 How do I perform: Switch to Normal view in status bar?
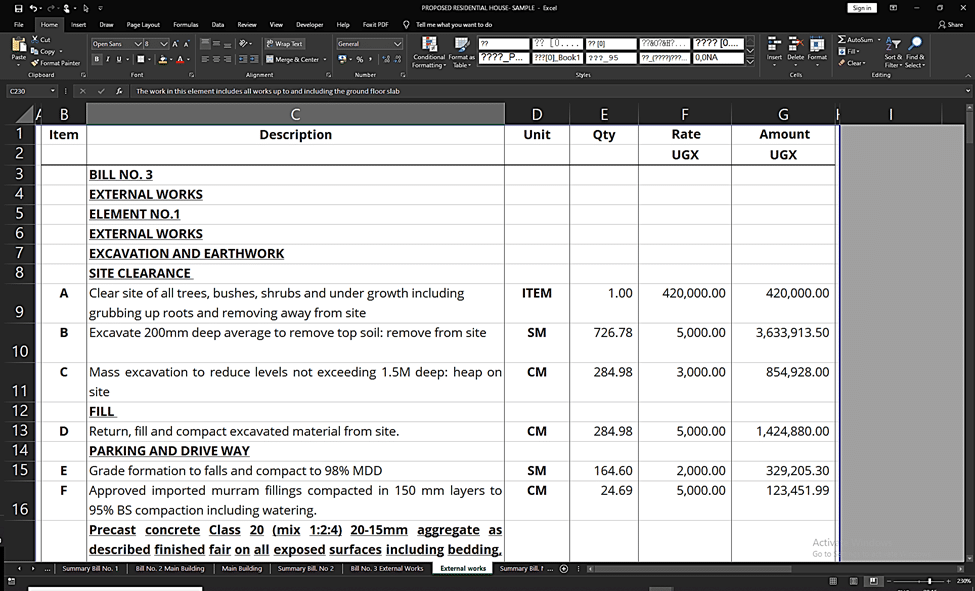pyautogui.click(x=833, y=581)
